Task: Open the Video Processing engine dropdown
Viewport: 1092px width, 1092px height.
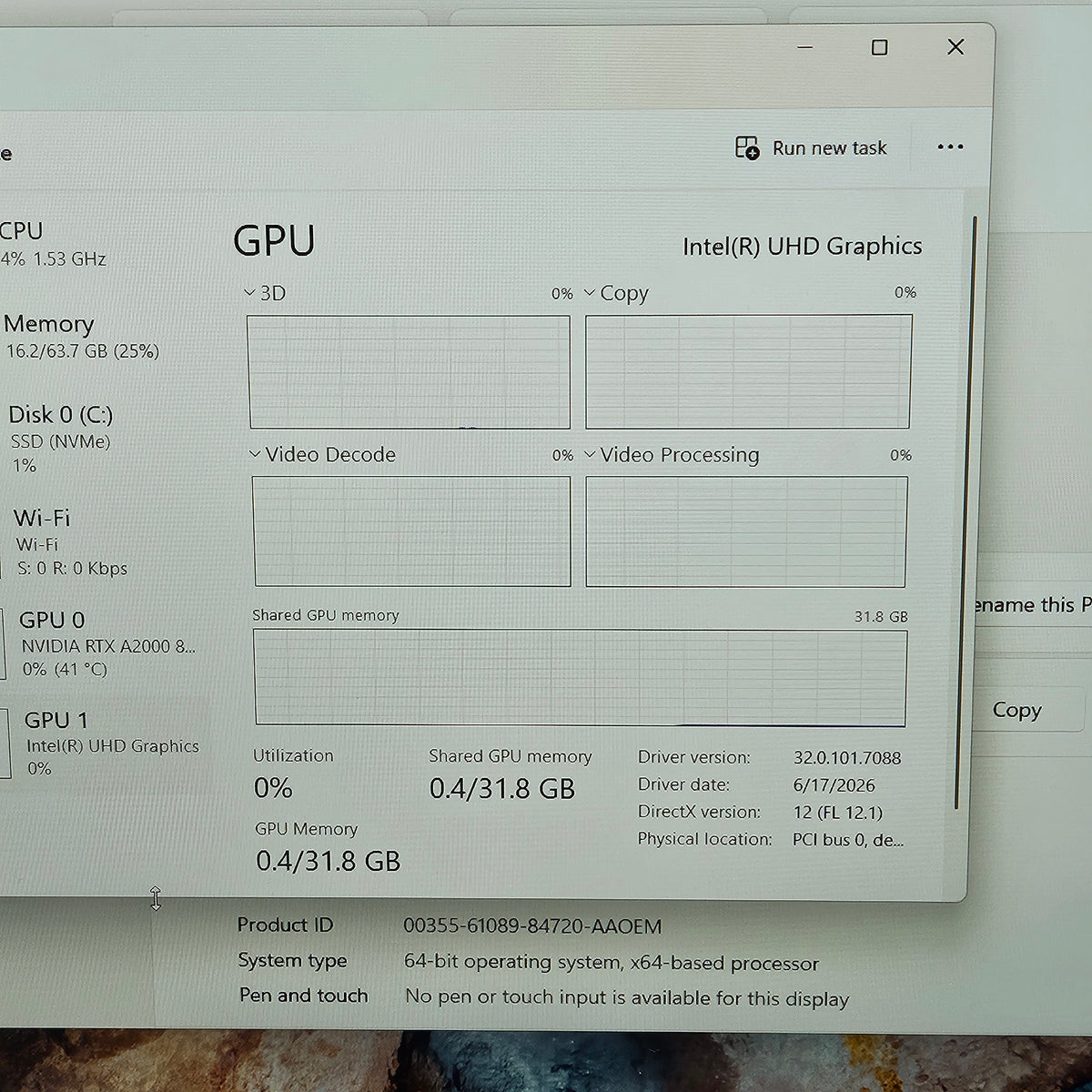Action: point(591,454)
